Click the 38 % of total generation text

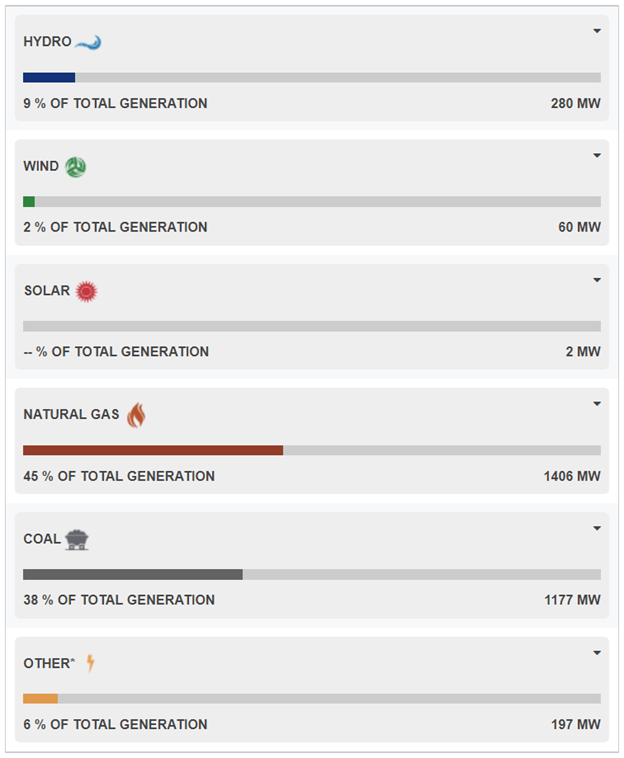click(x=119, y=600)
